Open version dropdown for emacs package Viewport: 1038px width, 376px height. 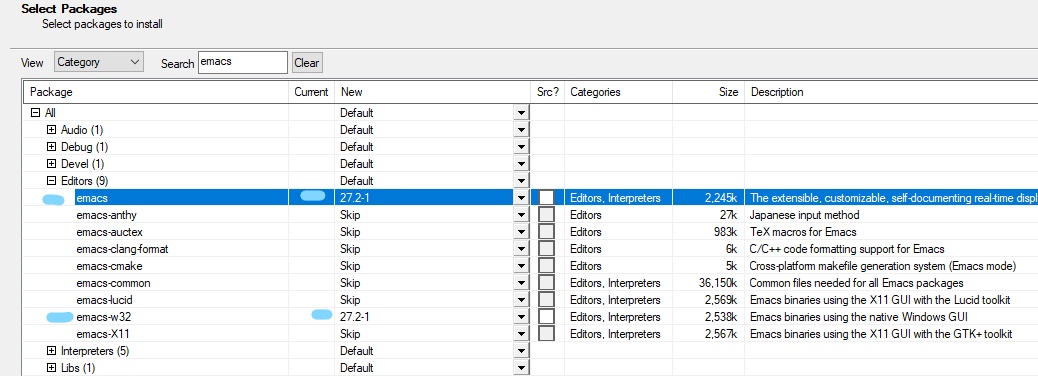pyautogui.click(x=522, y=198)
